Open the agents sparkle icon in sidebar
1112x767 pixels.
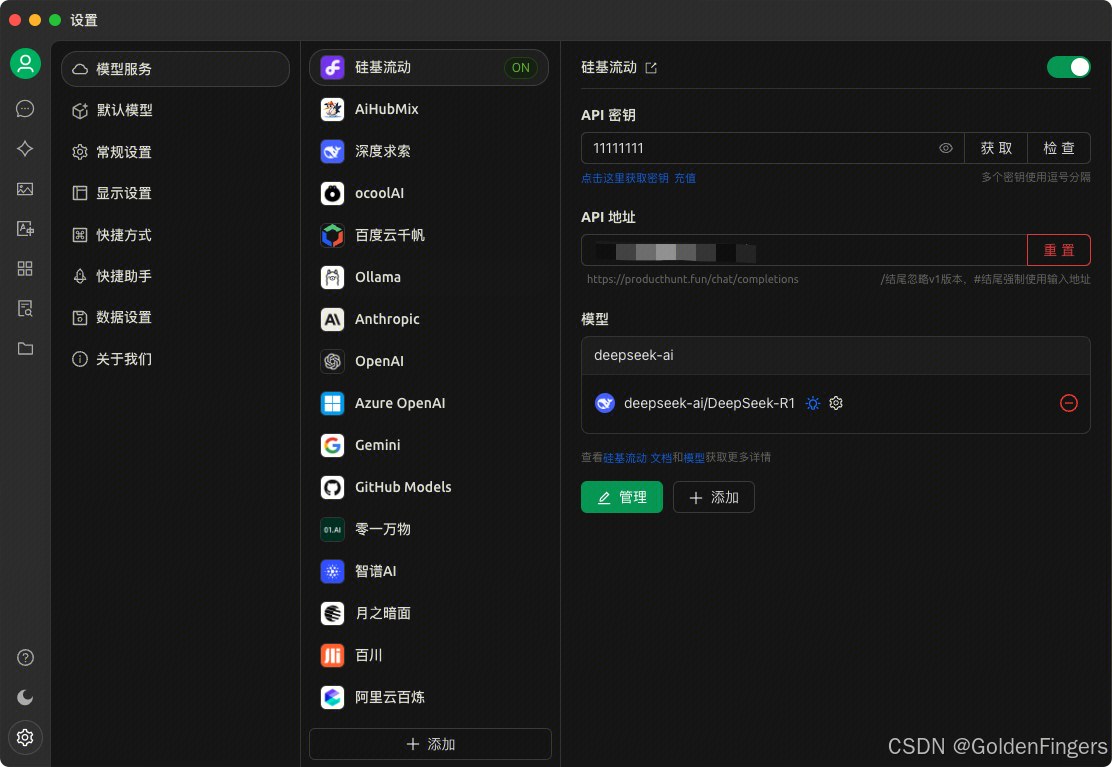[26, 148]
